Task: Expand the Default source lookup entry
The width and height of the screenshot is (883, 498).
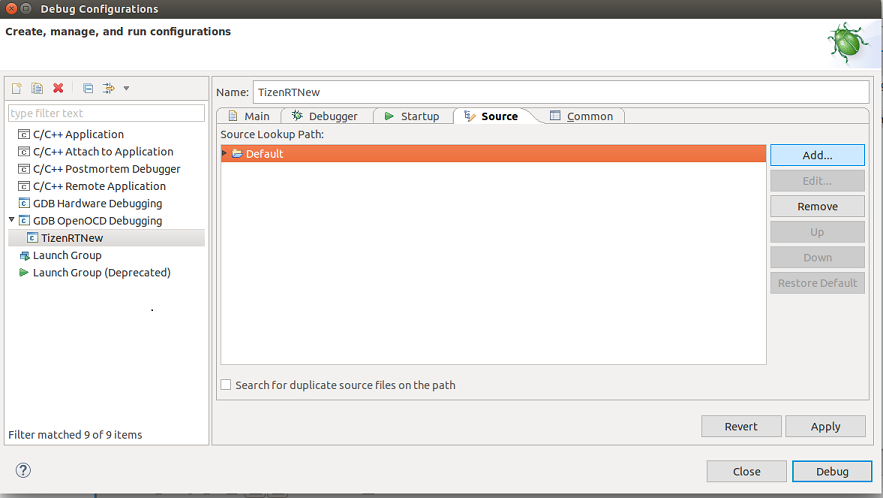Action: pyautogui.click(x=225, y=153)
